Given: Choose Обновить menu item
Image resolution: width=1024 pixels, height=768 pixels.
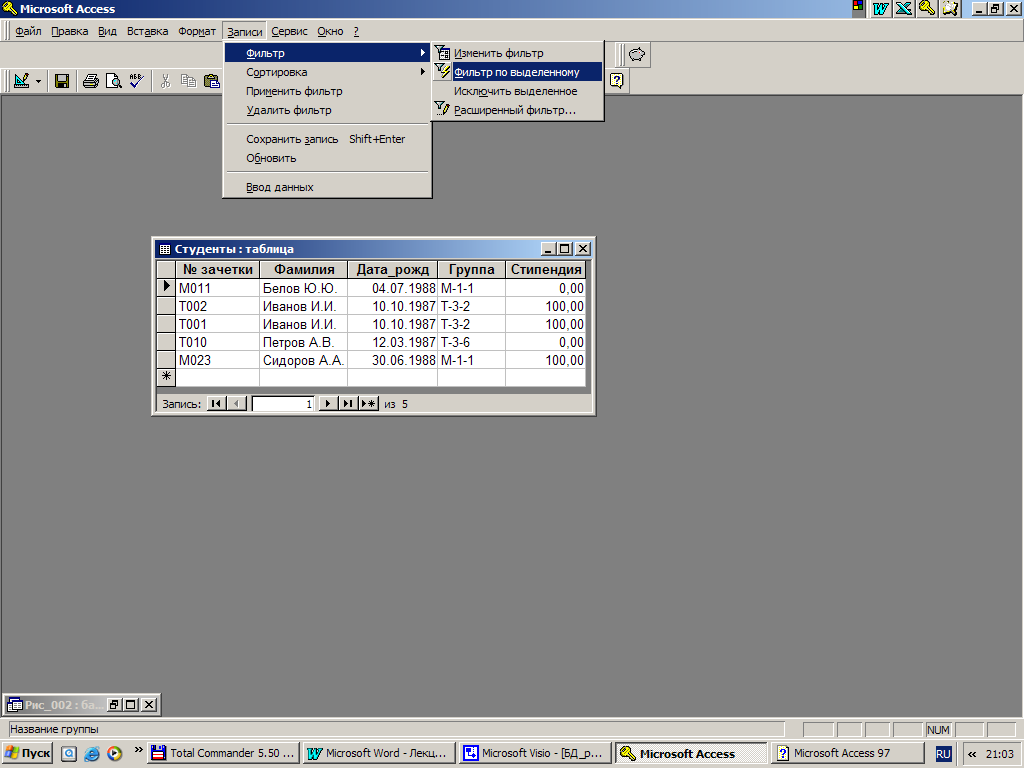Looking at the screenshot, I should (x=327, y=157).
